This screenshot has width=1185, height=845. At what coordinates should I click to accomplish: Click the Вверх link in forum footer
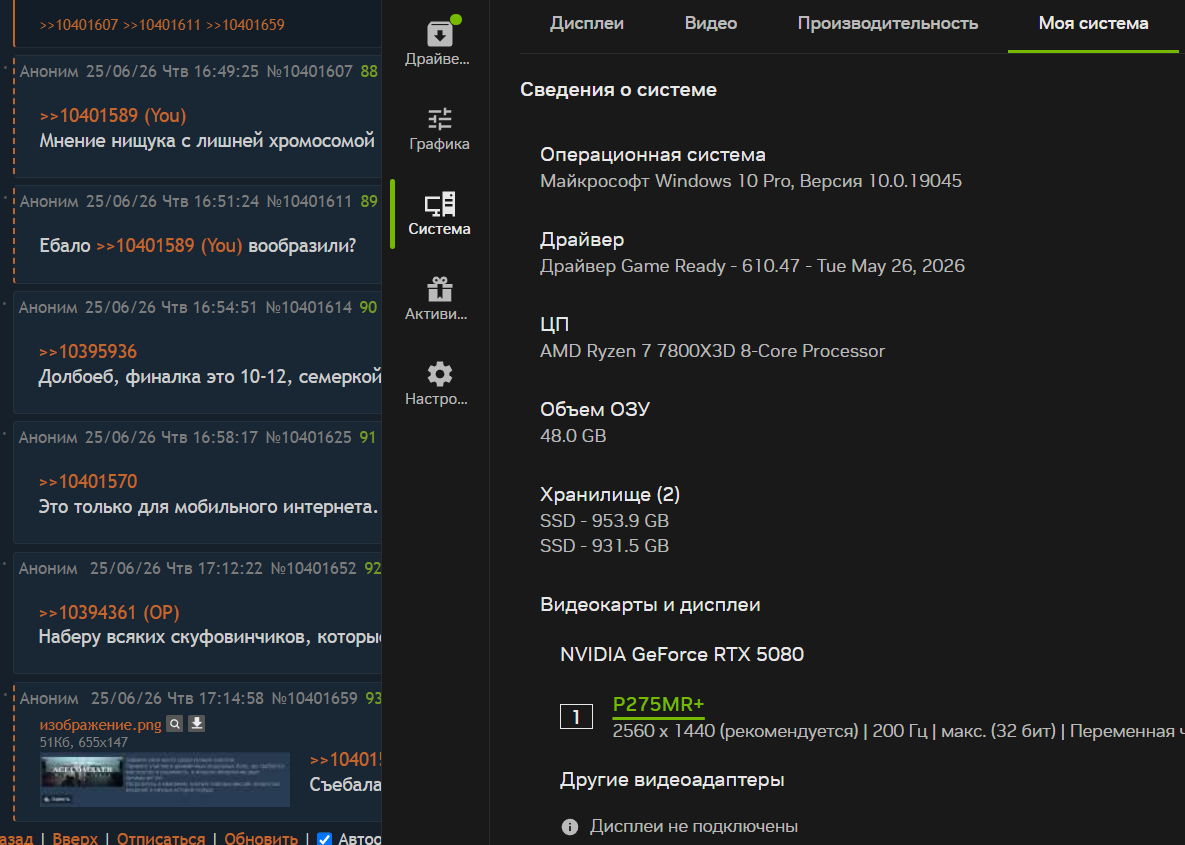coord(75,838)
